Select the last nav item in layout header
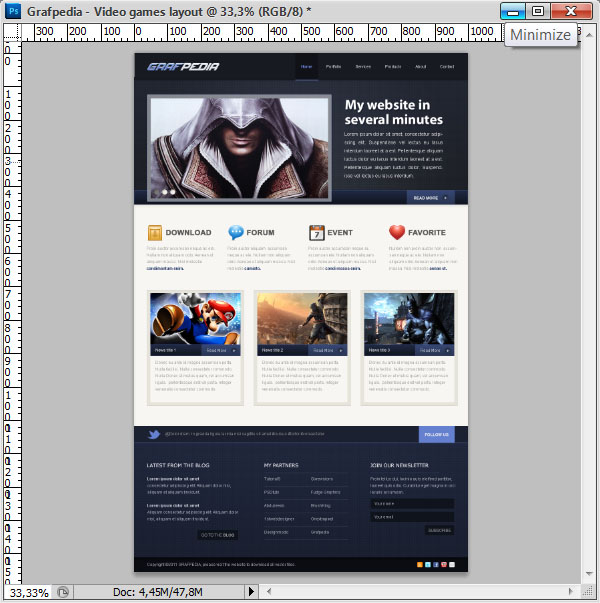Screen dimensions: 600x603 click(x=447, y=67)
